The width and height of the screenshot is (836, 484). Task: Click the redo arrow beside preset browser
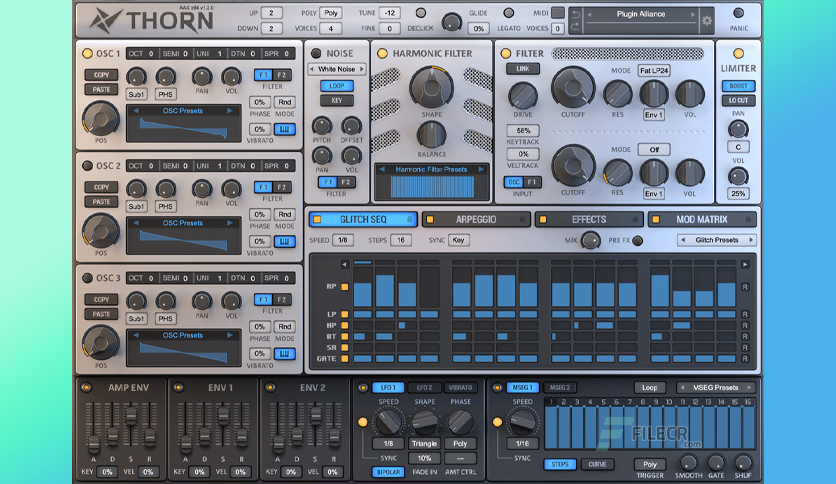click(x=575, y=27)
